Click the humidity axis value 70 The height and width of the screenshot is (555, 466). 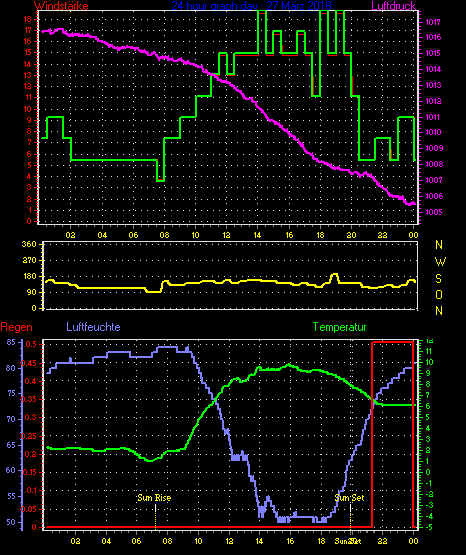11,419
